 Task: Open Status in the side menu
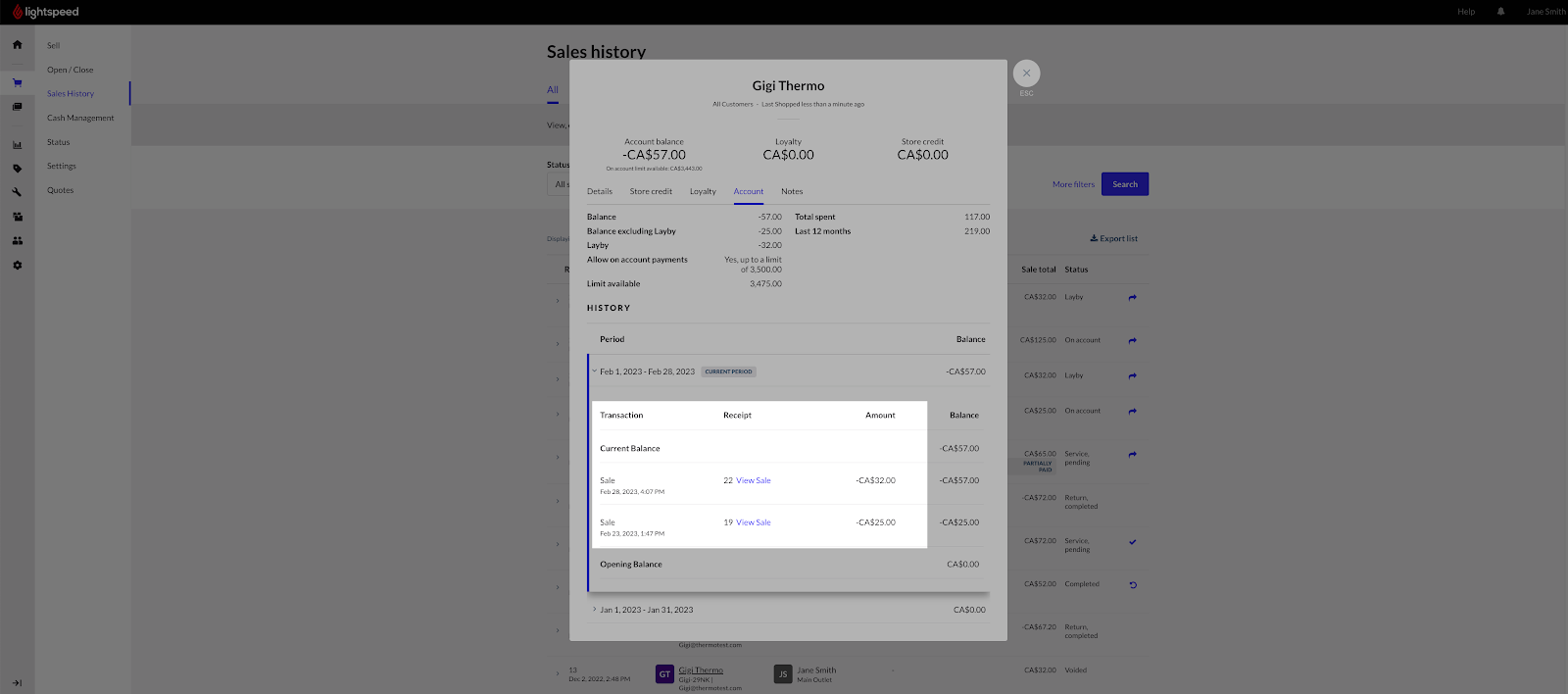click(x=59, y=142)
